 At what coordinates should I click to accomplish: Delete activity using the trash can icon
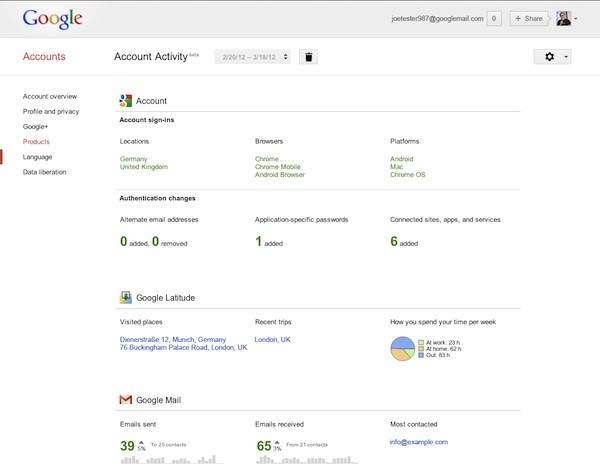(308, 57)
